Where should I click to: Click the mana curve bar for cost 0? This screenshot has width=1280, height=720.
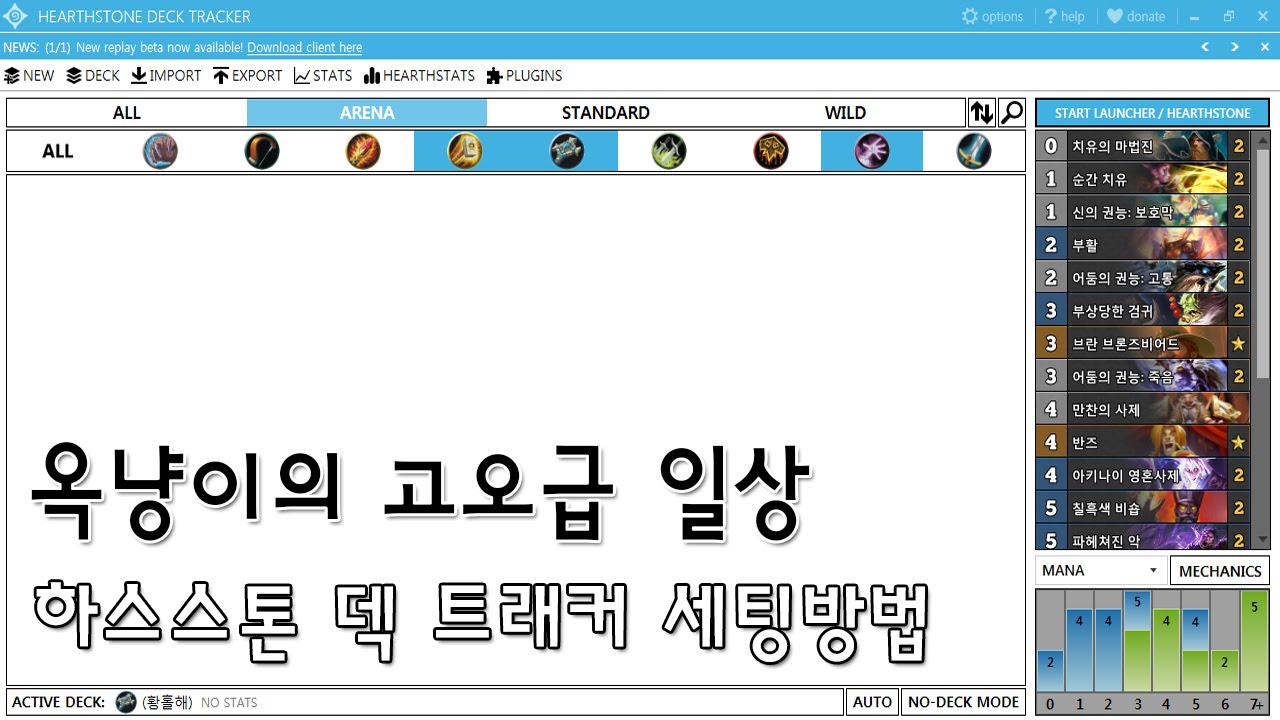pos(1050,671)
